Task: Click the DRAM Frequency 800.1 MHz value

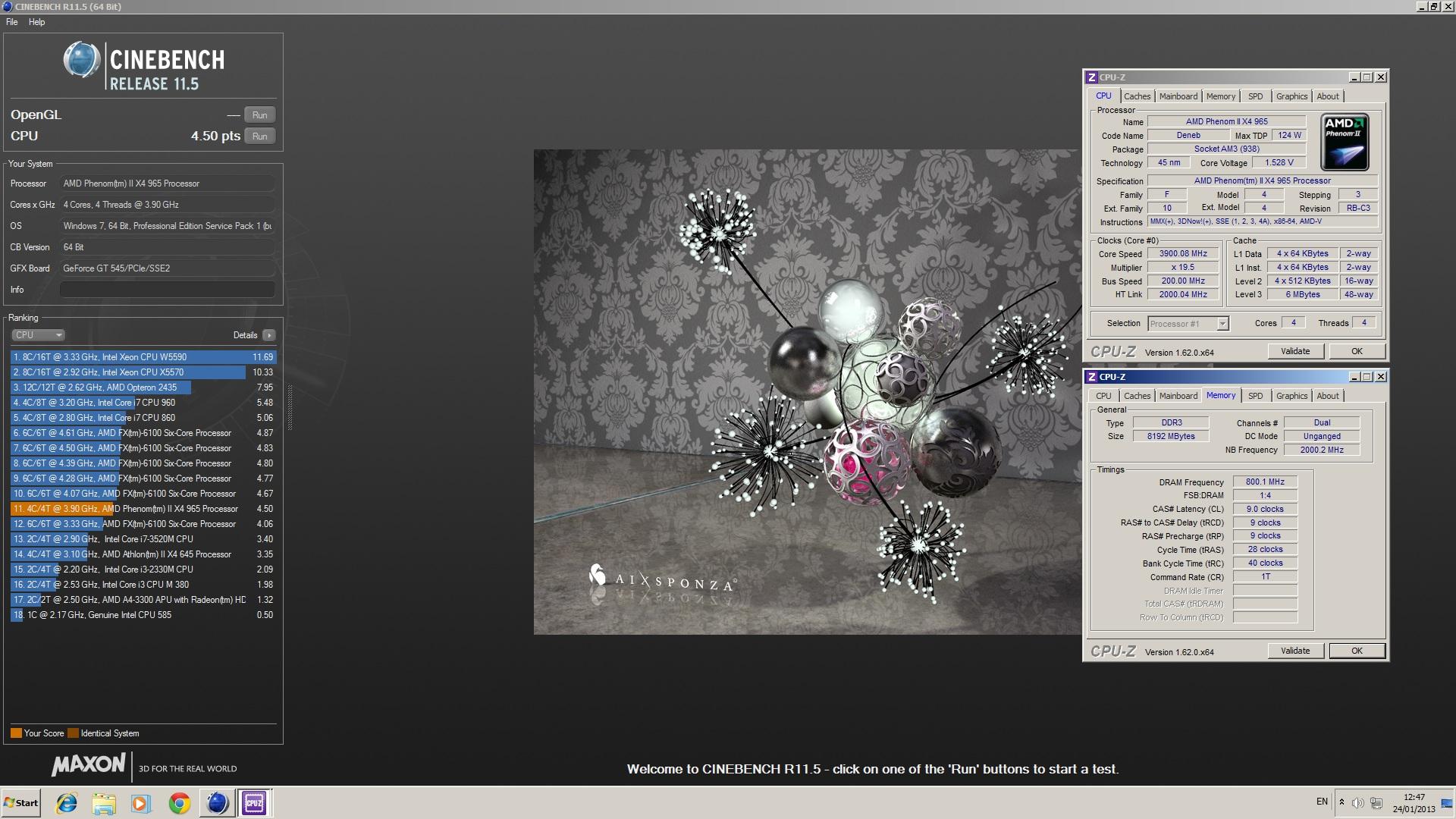Action: [1265, 482]
